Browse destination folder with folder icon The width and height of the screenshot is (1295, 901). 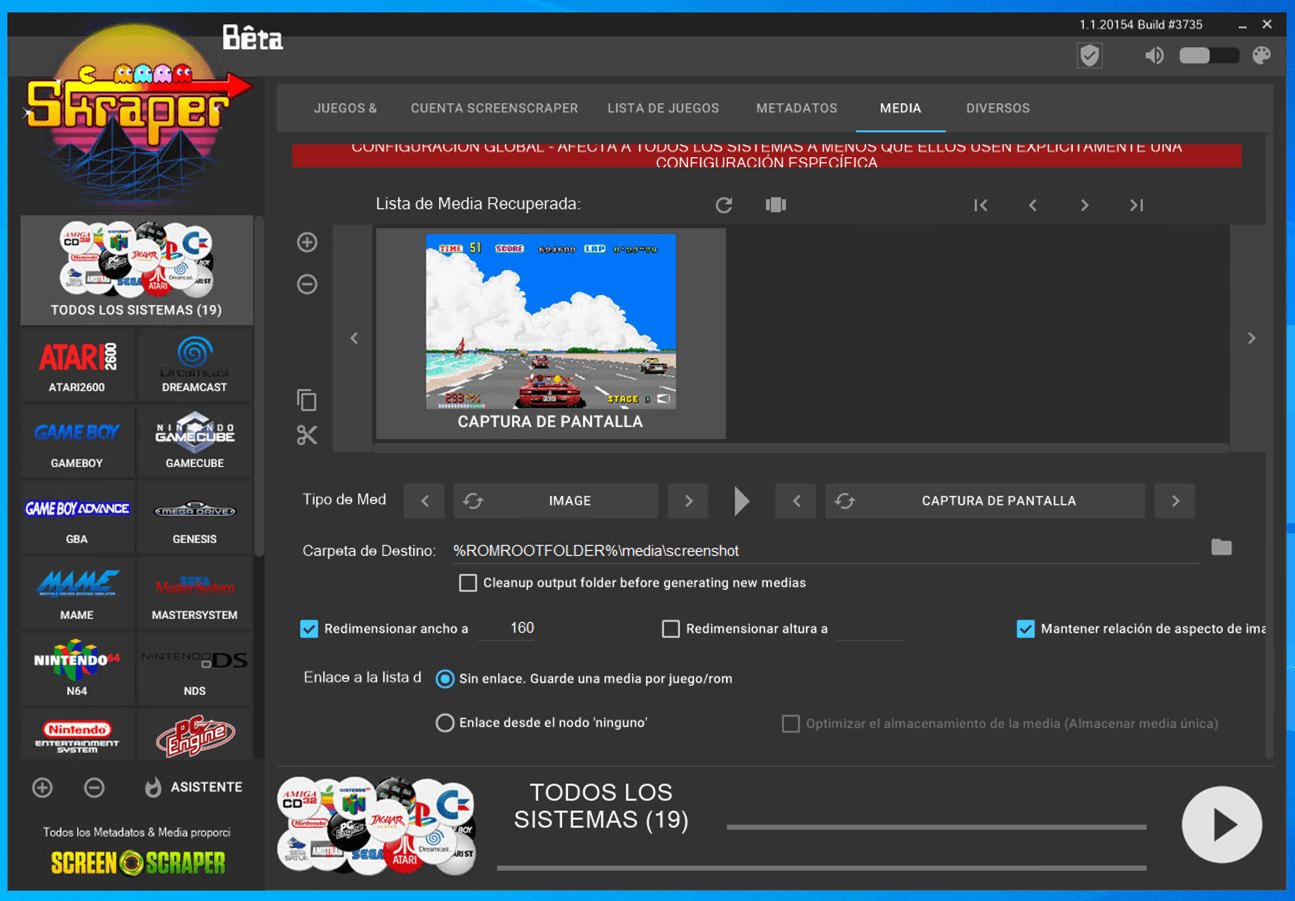[x=1221, y=547]
